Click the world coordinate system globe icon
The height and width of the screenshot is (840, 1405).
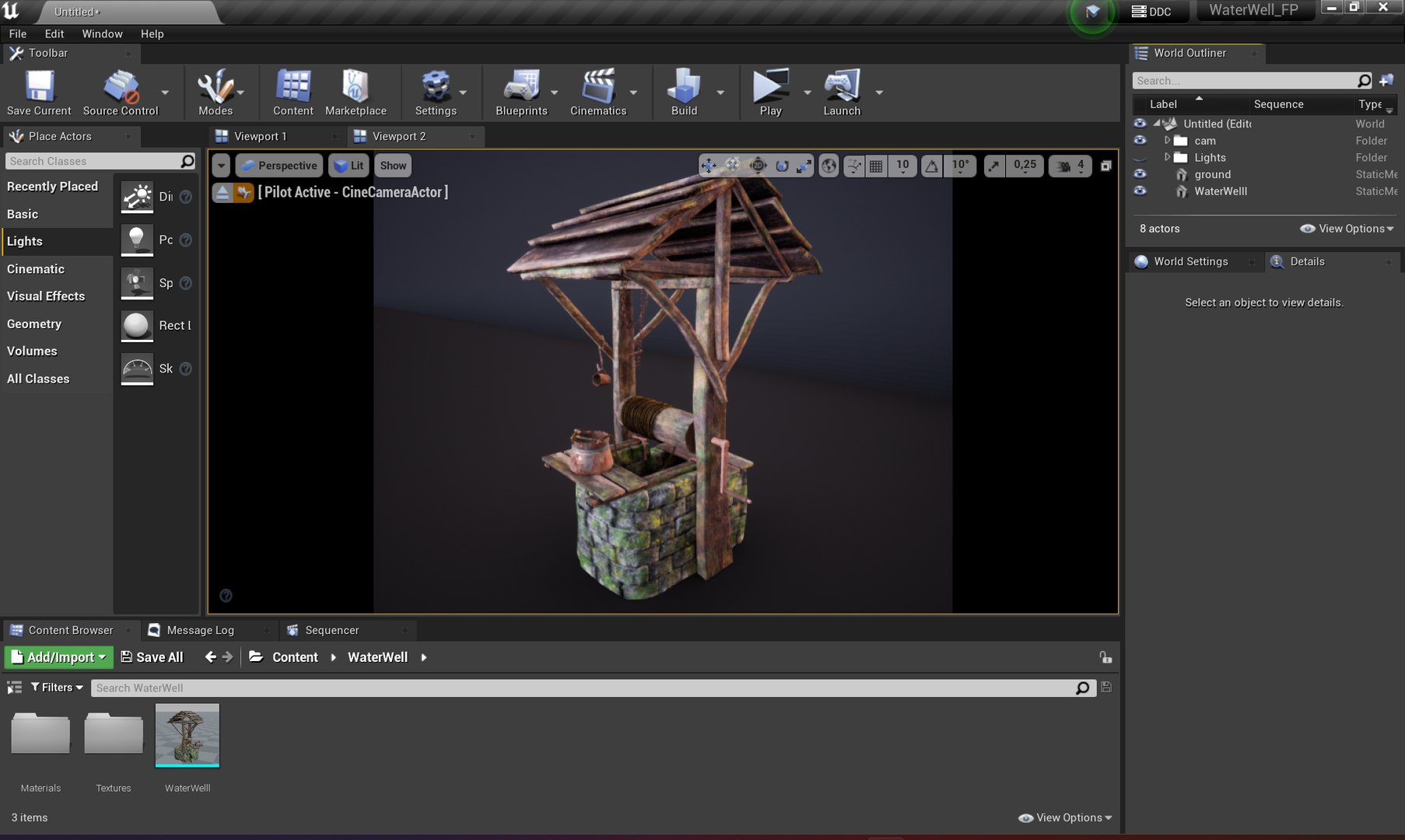point(829,166)
